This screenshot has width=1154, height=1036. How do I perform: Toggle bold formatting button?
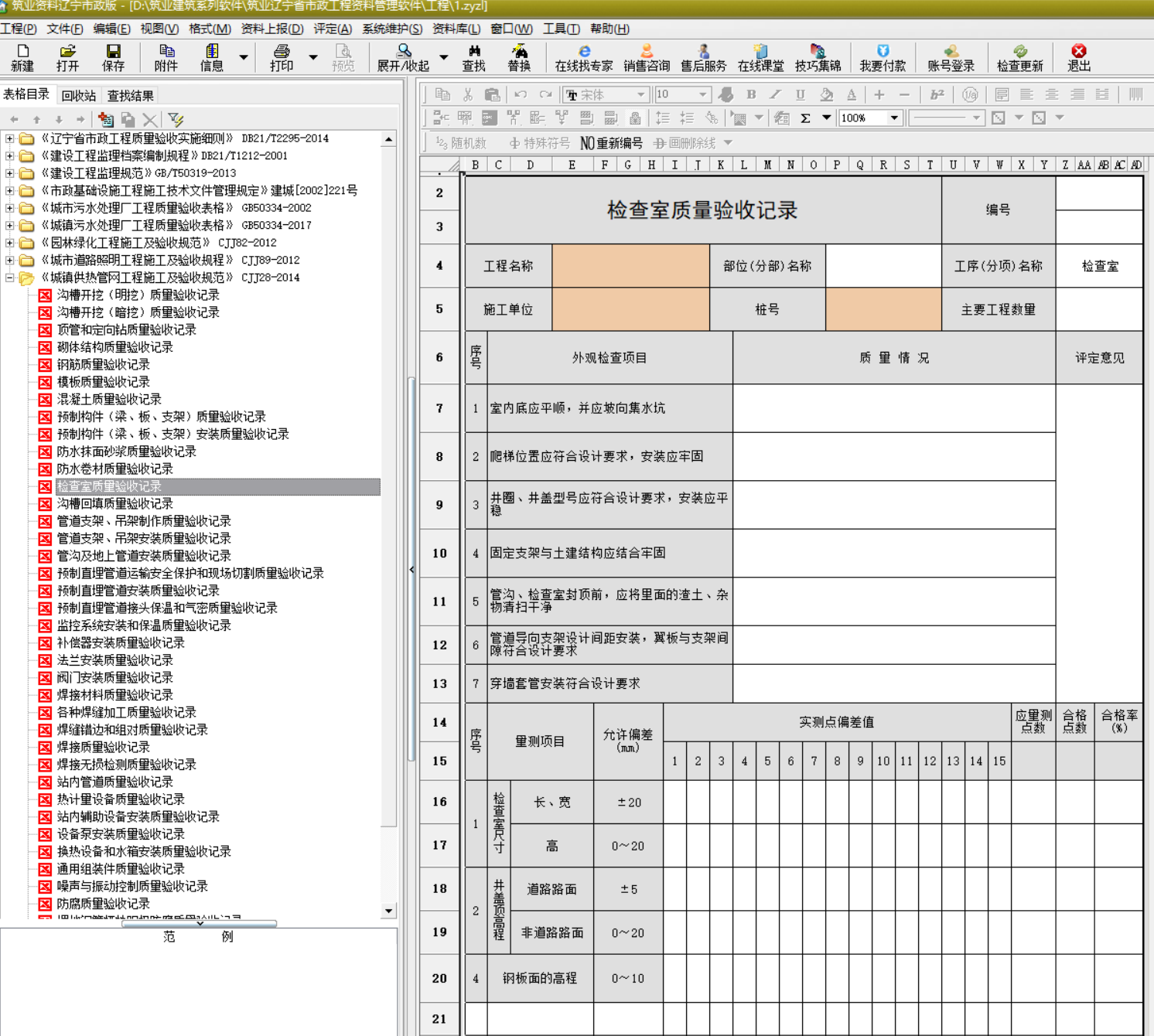750,94
